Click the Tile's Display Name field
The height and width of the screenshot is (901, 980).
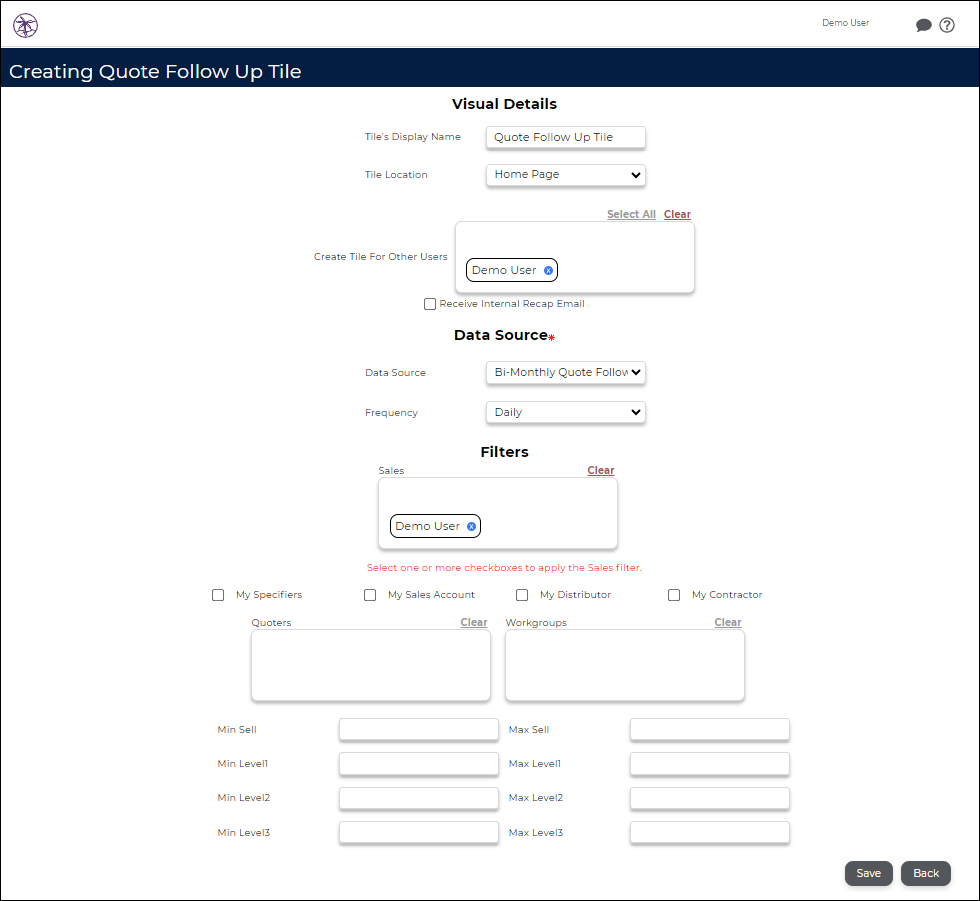click(x=565, y=137)
